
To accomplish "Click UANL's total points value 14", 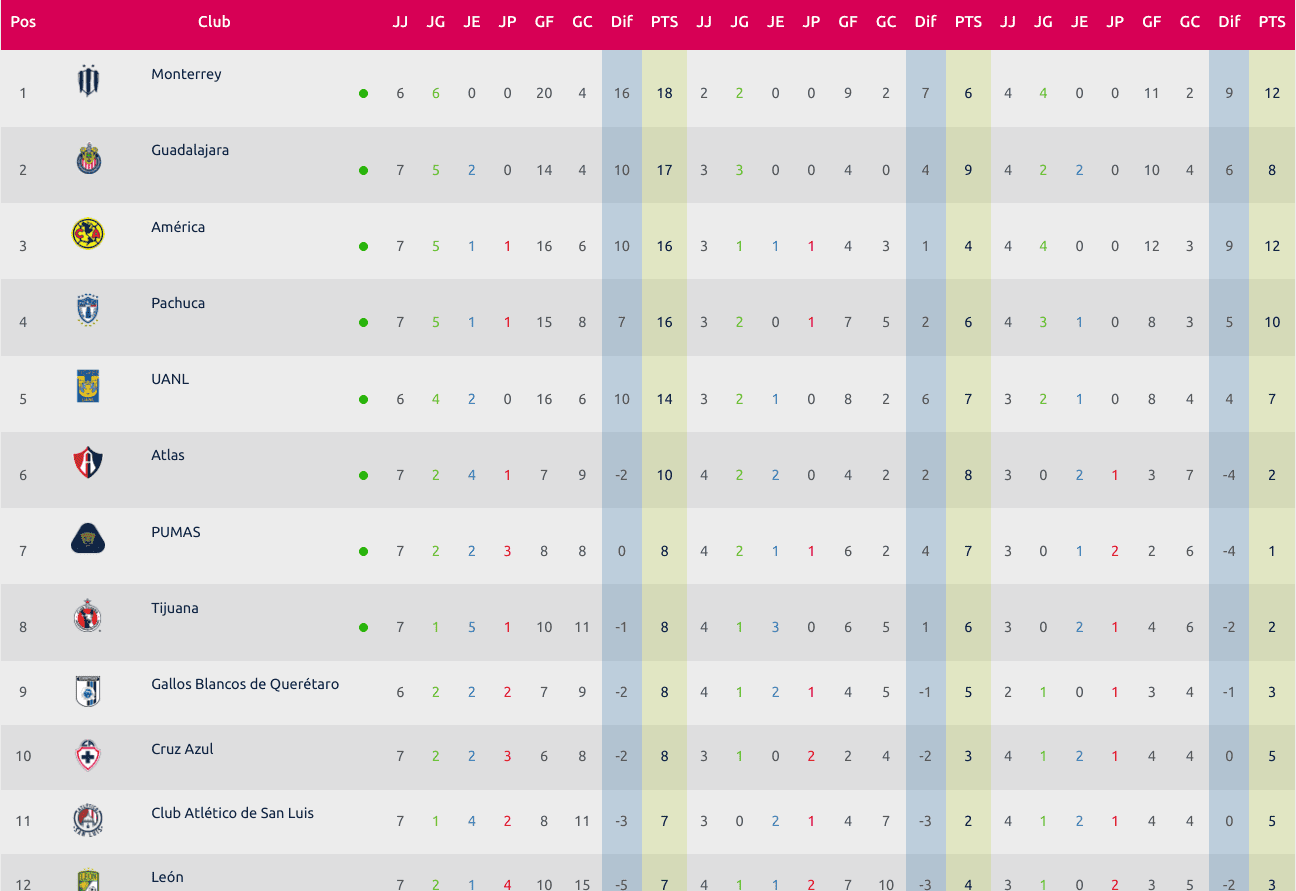I will (664, 398).
